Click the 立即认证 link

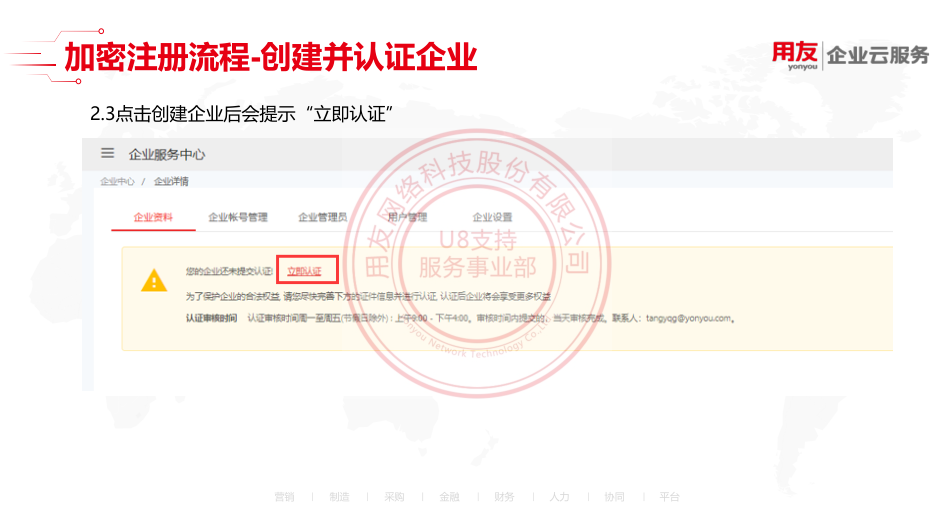(304, 271)
